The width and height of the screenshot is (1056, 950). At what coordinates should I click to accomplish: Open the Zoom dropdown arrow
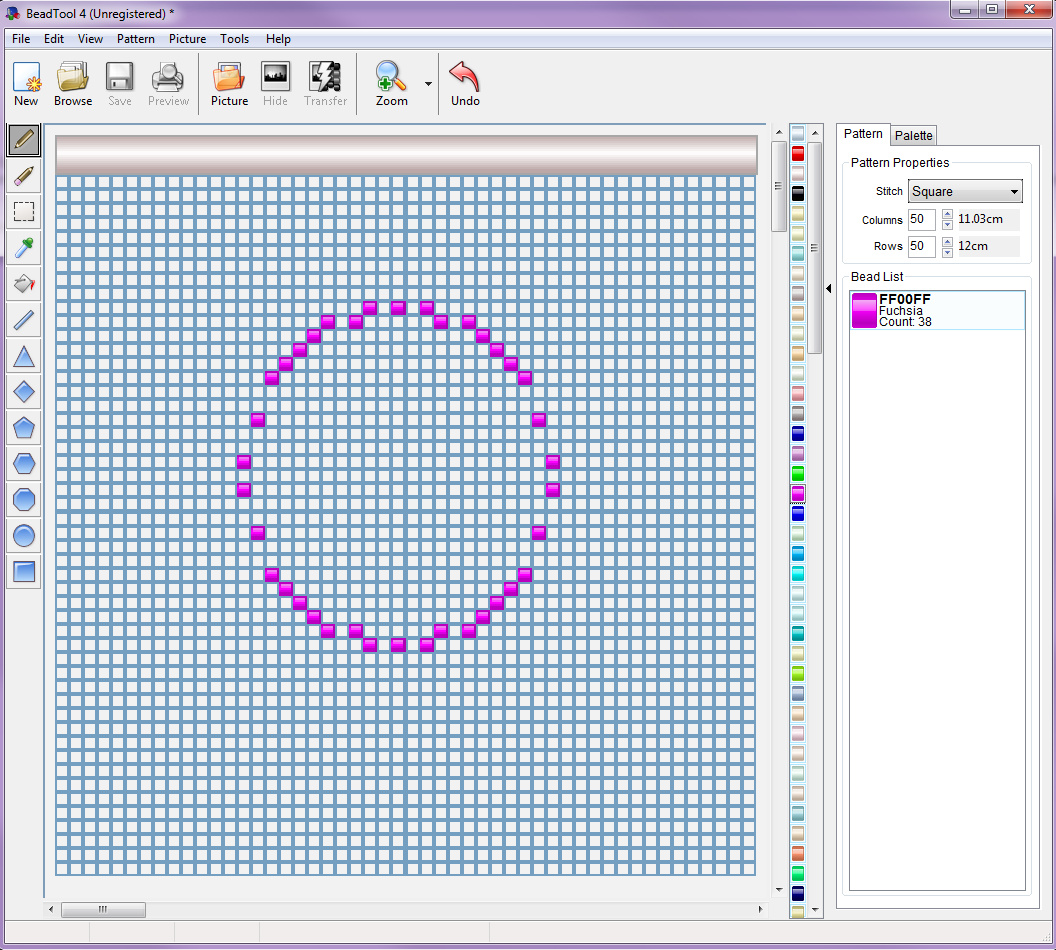[x=428, y=84]
